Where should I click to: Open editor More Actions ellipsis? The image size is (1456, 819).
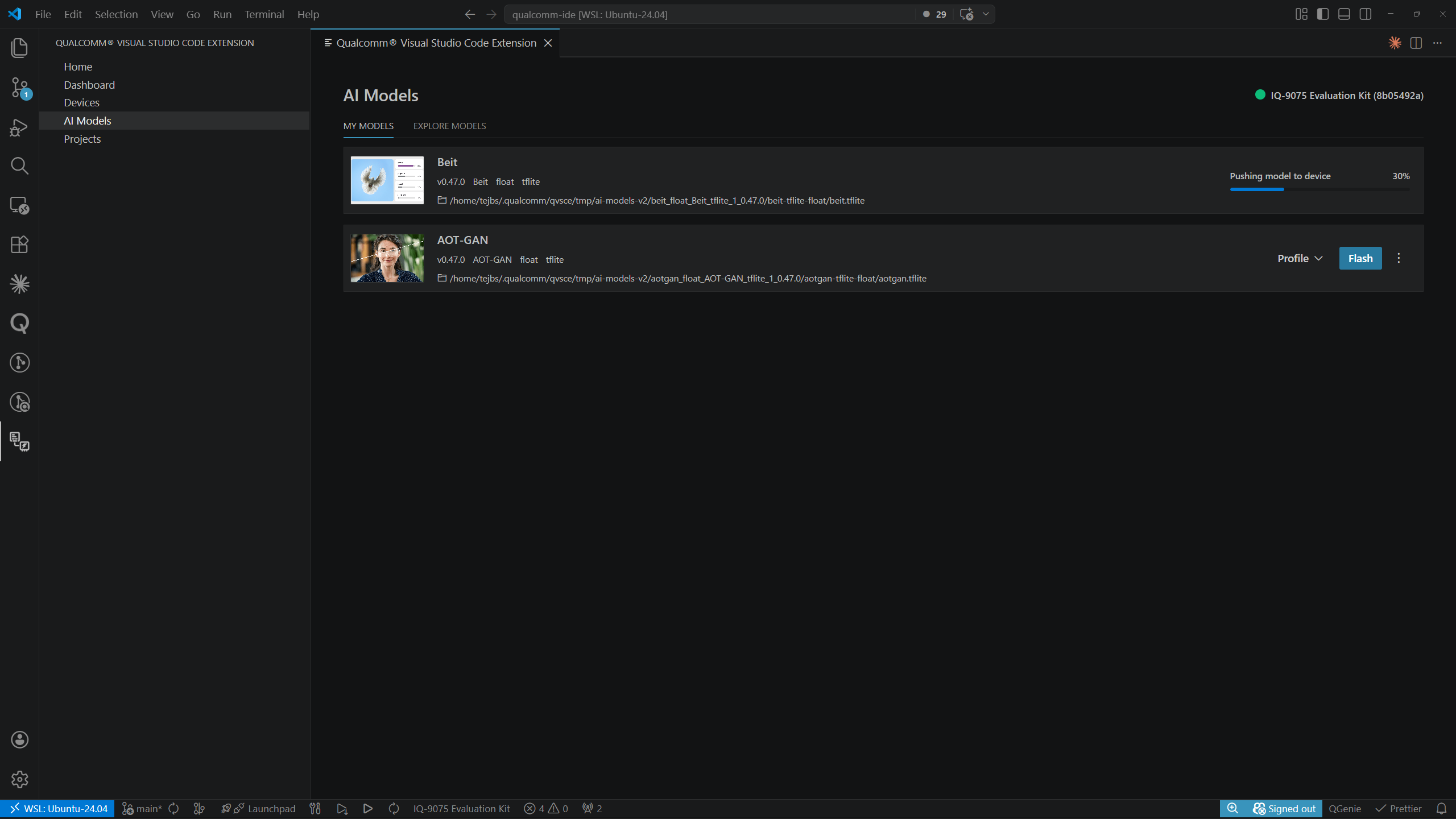pyautogui.click(x=1437, y=43)
